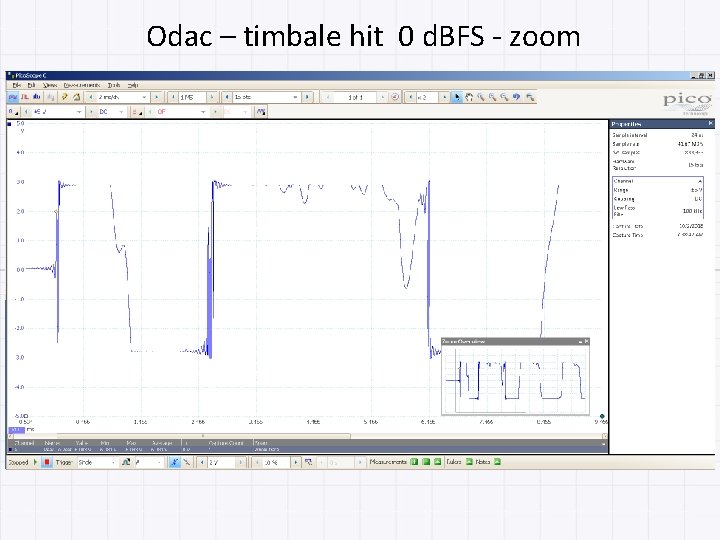Minimize the Zoom Overview window
Viewport: 720px width, 540px height.
click(580, 342)
